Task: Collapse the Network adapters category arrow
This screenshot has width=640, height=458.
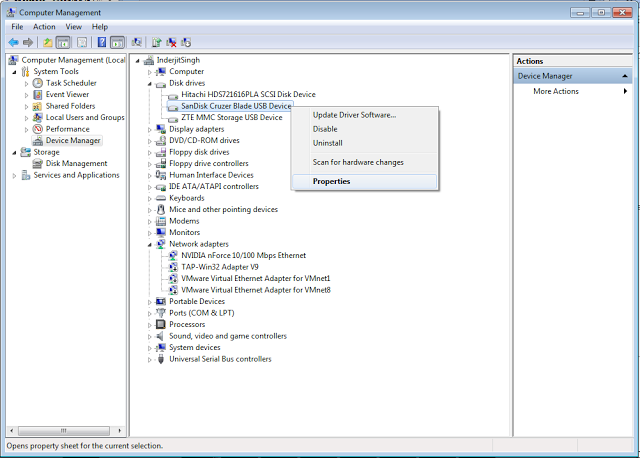Action: click(149, 245)
